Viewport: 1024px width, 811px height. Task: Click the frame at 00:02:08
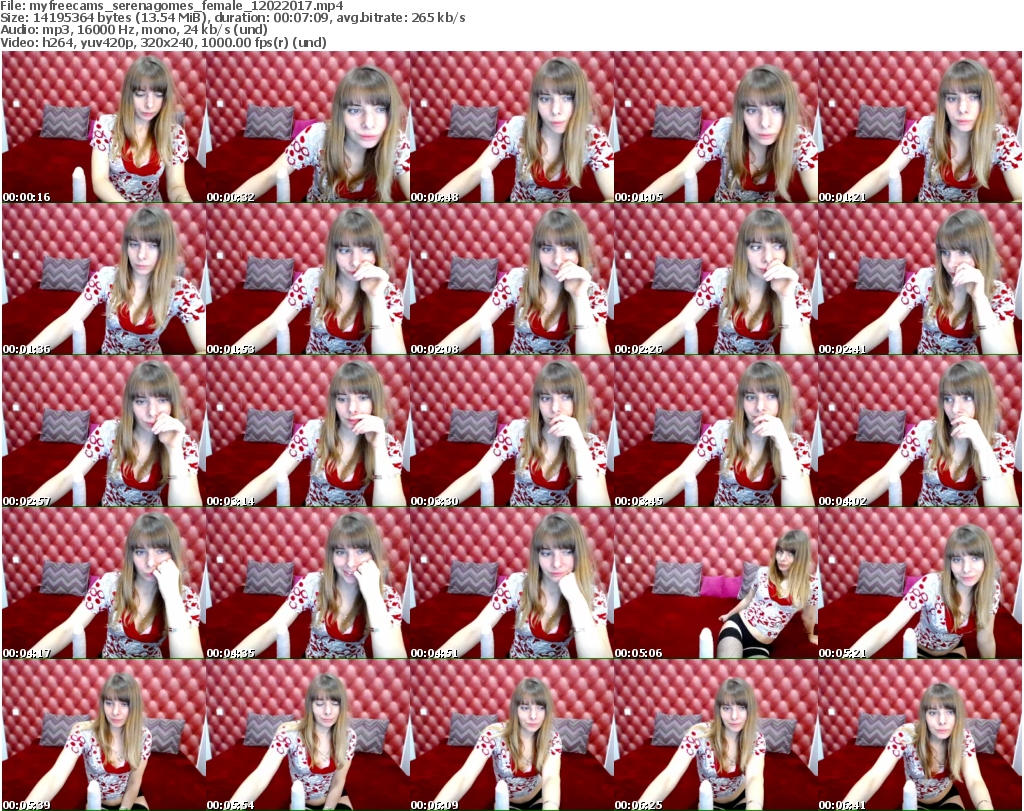(512, 279)
